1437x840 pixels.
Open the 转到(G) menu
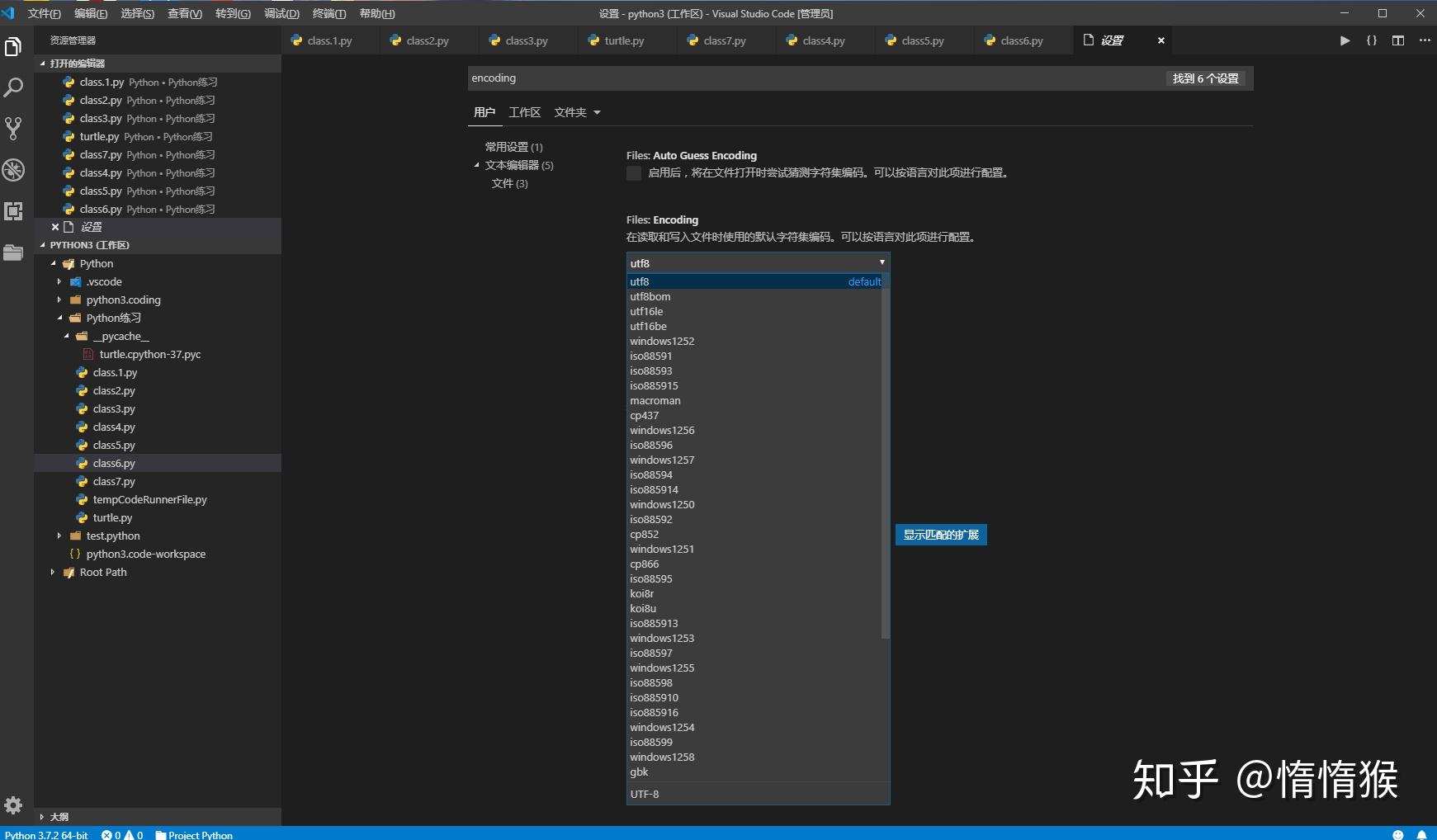click(x=233, y=13)
